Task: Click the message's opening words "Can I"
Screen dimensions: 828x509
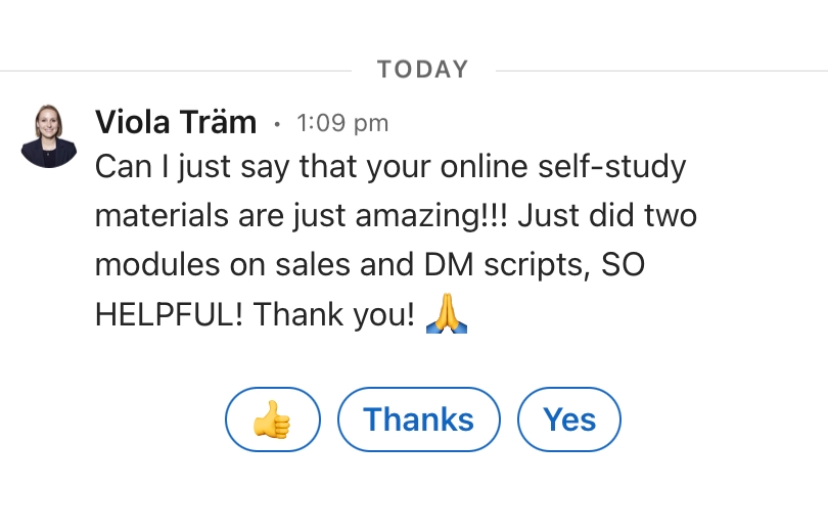Action: coord(135,166)
